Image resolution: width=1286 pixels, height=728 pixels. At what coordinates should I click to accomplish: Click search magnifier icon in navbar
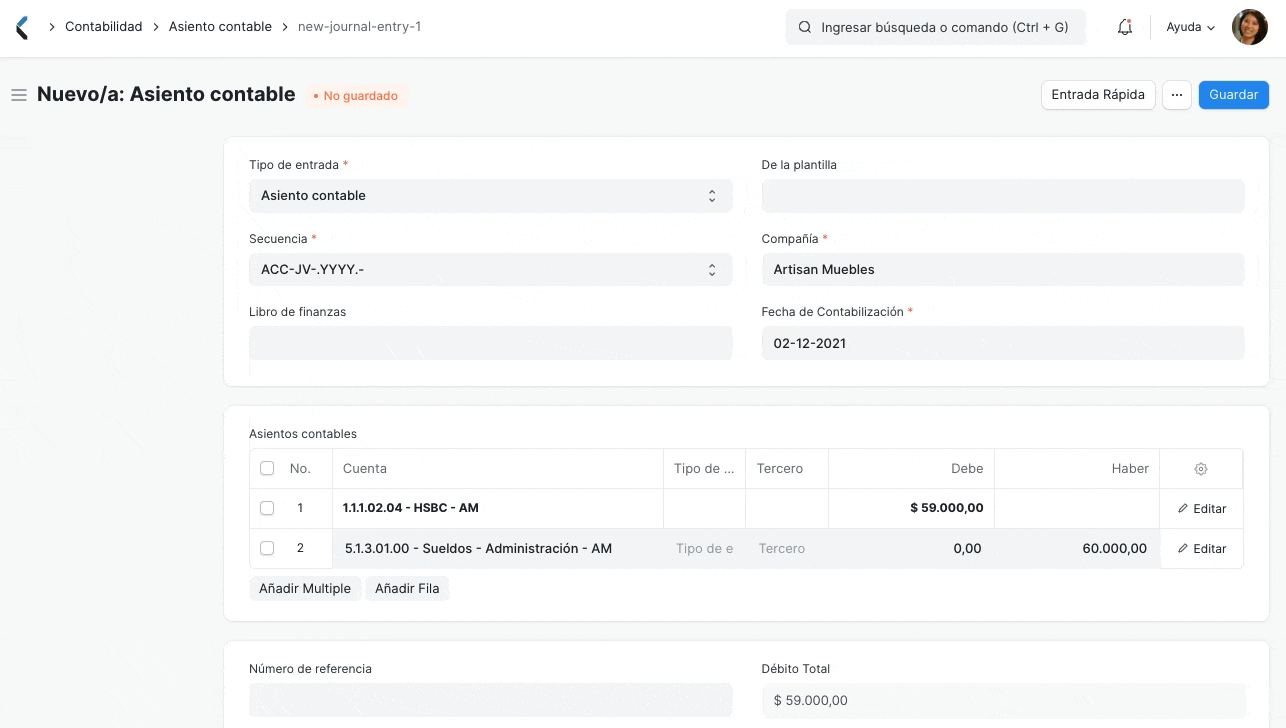click(804, 27)
